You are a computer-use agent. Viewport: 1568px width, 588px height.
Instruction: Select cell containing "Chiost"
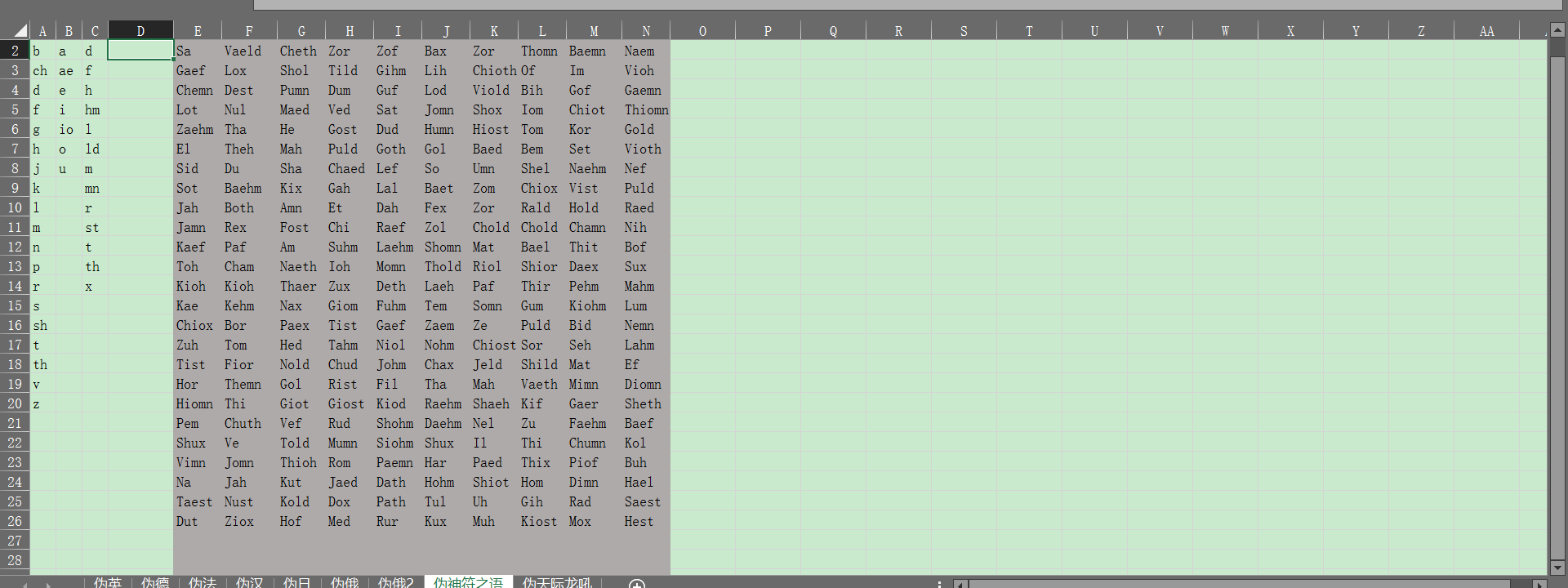(x=494, y=345)
